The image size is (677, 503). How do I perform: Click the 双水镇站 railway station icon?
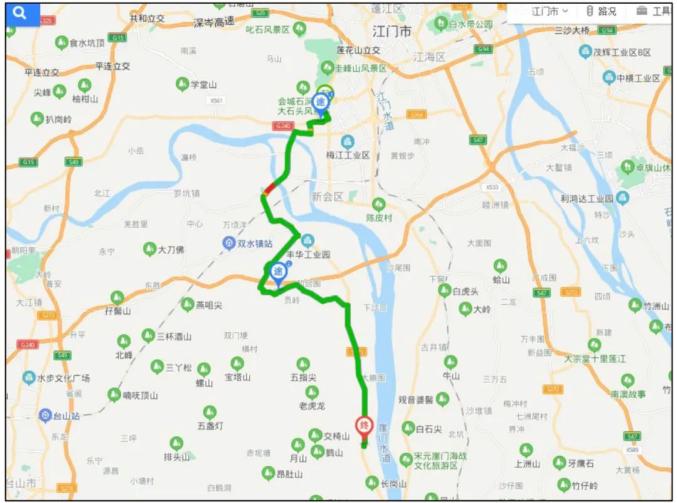pos(228,243)
